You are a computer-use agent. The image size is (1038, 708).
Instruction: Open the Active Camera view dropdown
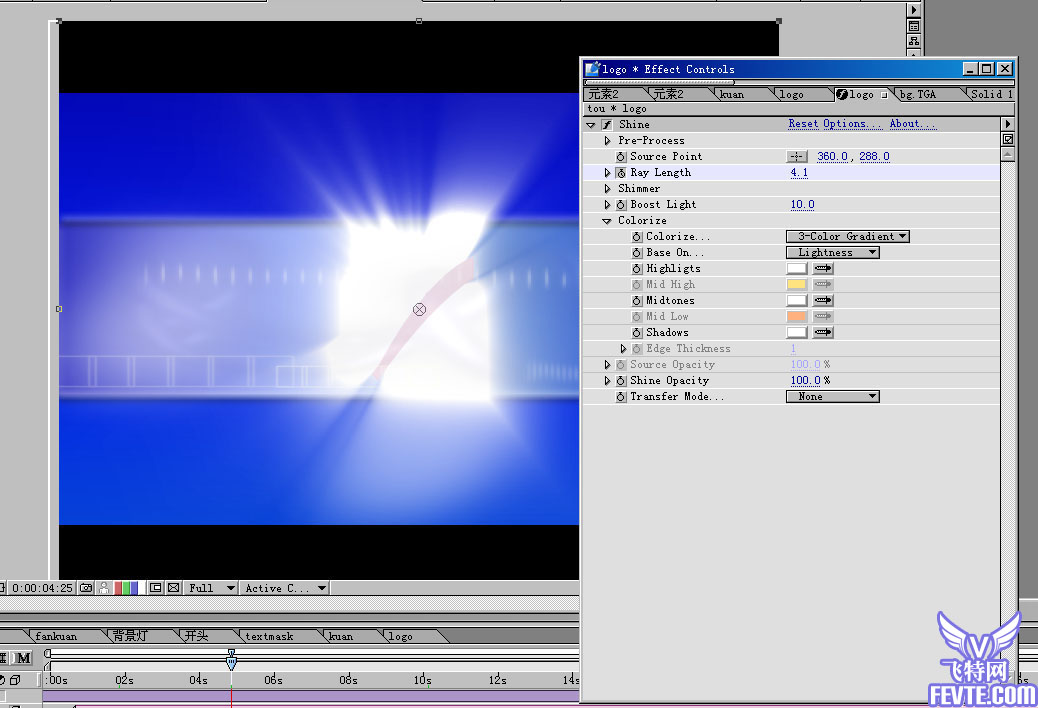[x=285, y=588]
